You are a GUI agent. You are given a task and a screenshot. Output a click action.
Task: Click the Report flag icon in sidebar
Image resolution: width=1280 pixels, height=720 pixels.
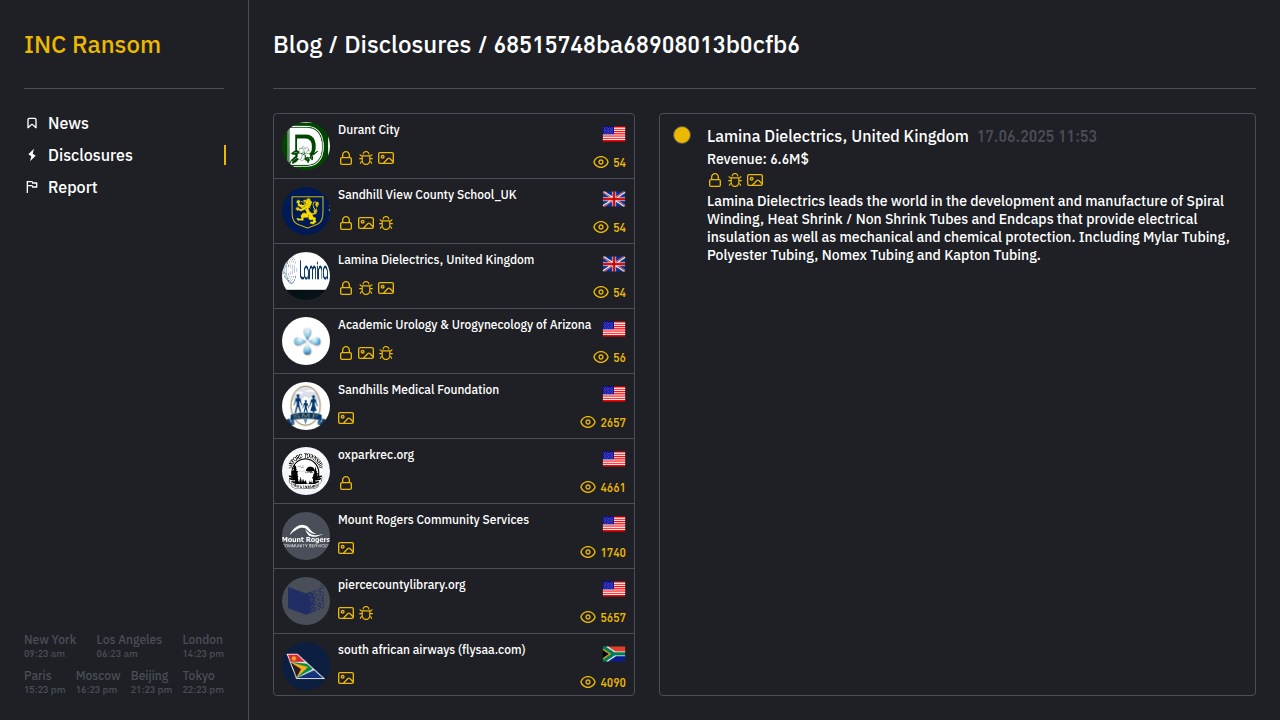tap(32, 187)
